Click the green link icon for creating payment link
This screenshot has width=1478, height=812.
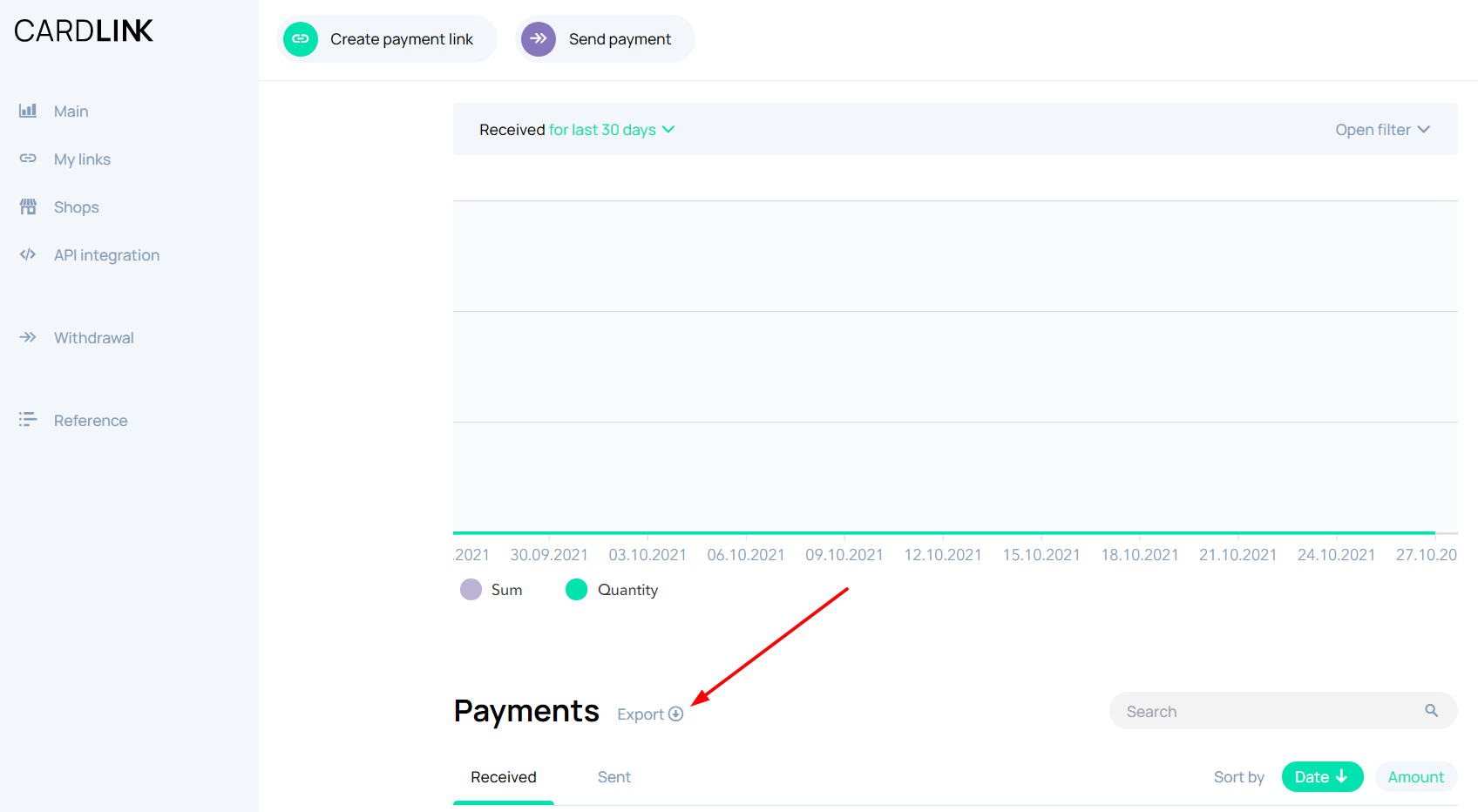301,39
